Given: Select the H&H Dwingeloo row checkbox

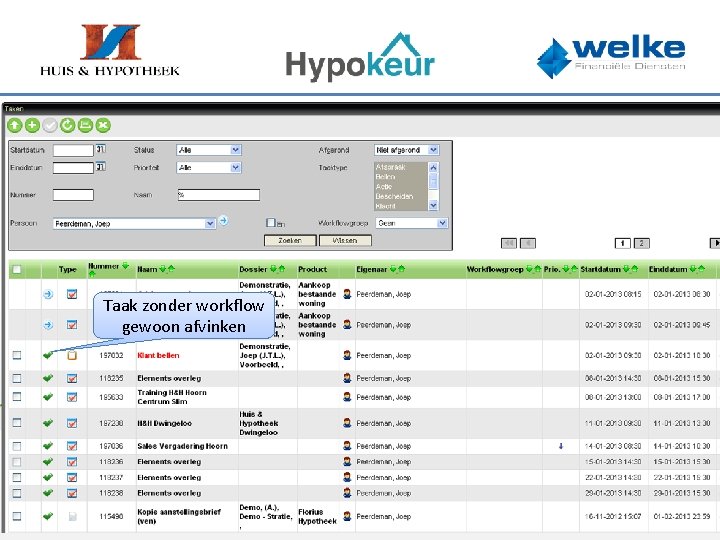Looking at the screenshot, I should 17,422.
